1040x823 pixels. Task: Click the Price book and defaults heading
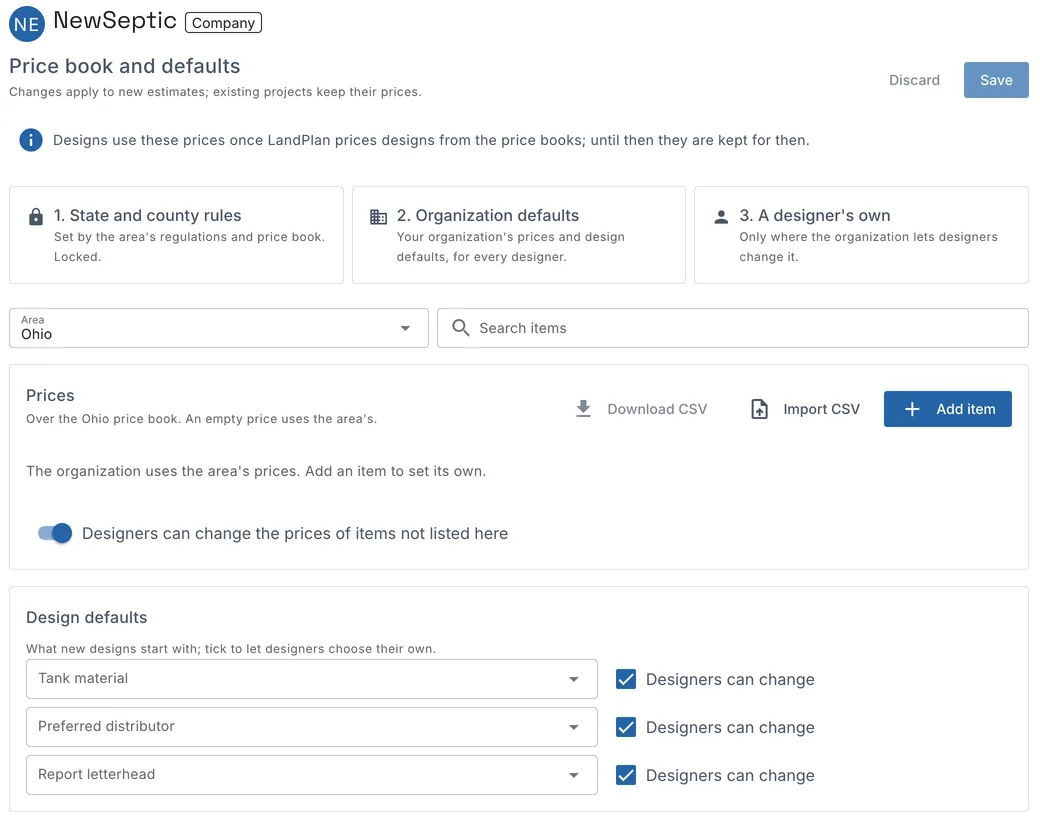(x=125, y=66)
